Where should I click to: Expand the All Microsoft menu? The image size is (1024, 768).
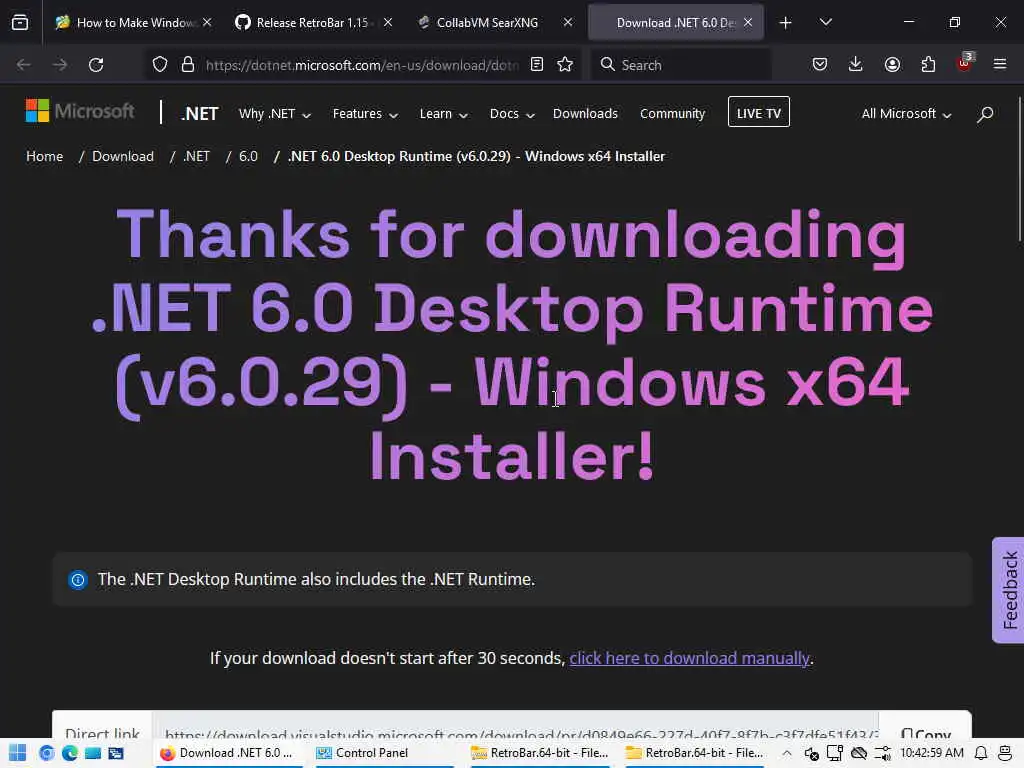click(906, 114)
